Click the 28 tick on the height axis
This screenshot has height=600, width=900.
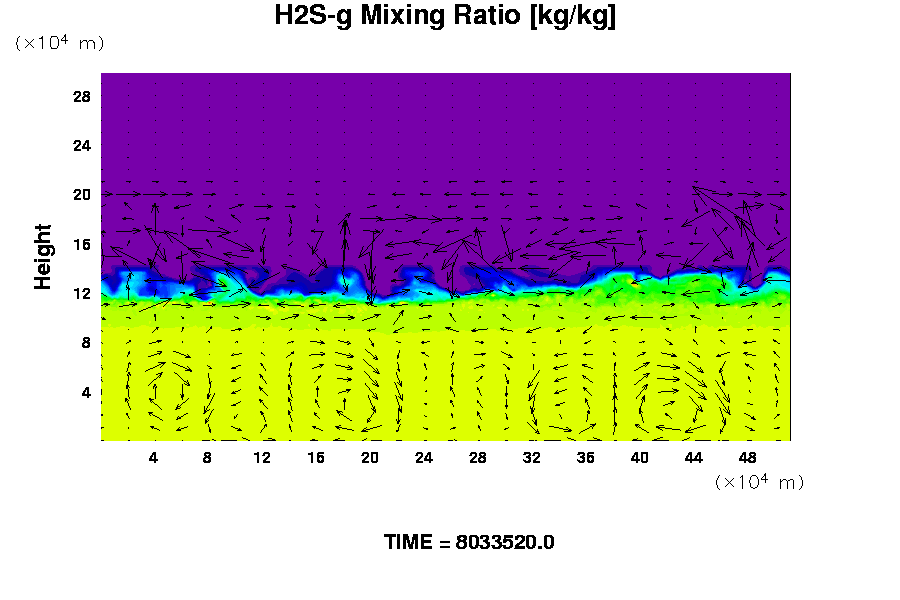pos(82,96)
